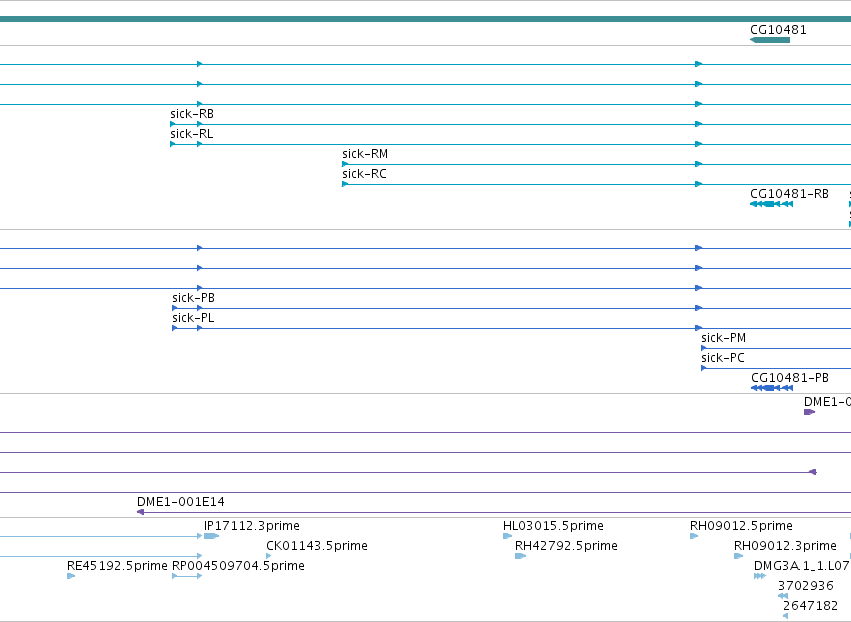Click the teal bar at the top
This screenshot has height=622, width=851.
pyautogui.click(x=426, y=19)
